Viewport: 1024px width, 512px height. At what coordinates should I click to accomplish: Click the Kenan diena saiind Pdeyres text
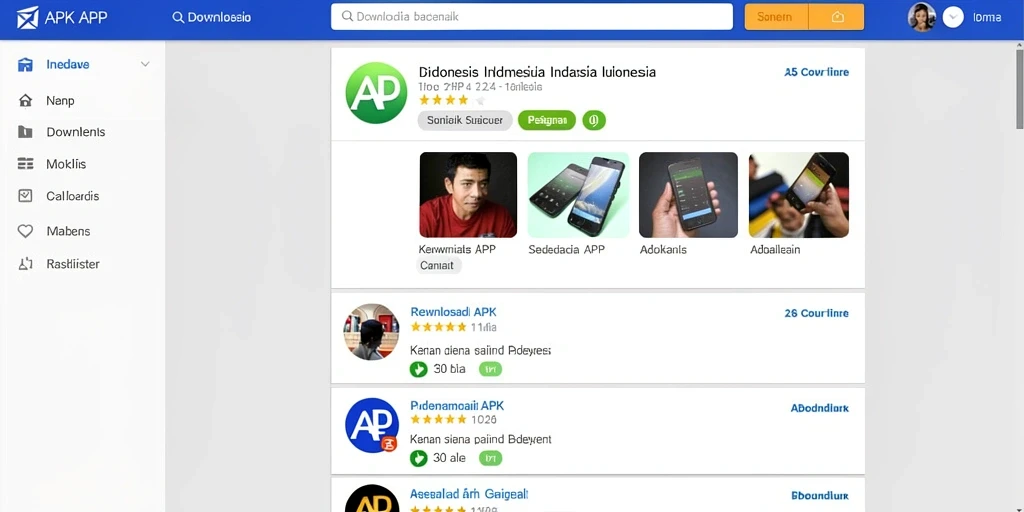(x=480, y=351)
